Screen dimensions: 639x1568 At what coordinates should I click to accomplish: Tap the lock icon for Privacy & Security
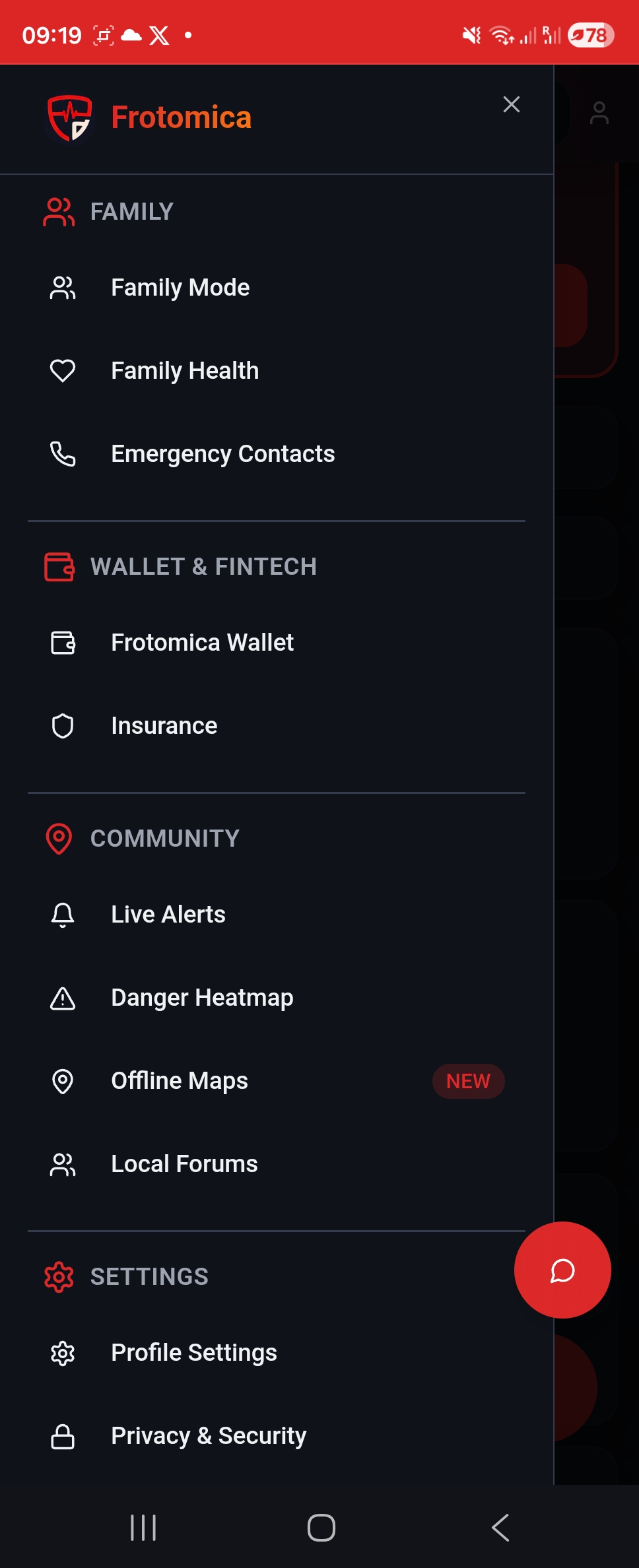tap(63, 1436)
